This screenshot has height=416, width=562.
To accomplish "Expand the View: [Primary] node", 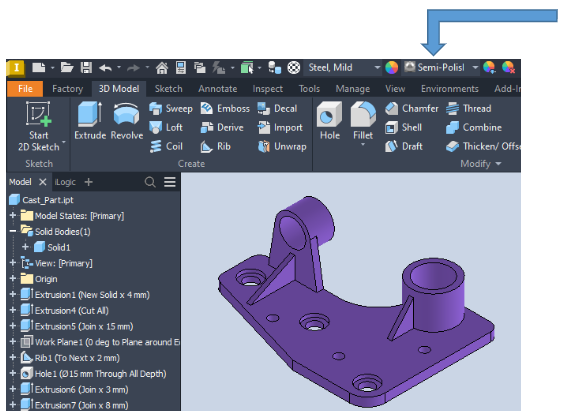I will coord(13,263).
